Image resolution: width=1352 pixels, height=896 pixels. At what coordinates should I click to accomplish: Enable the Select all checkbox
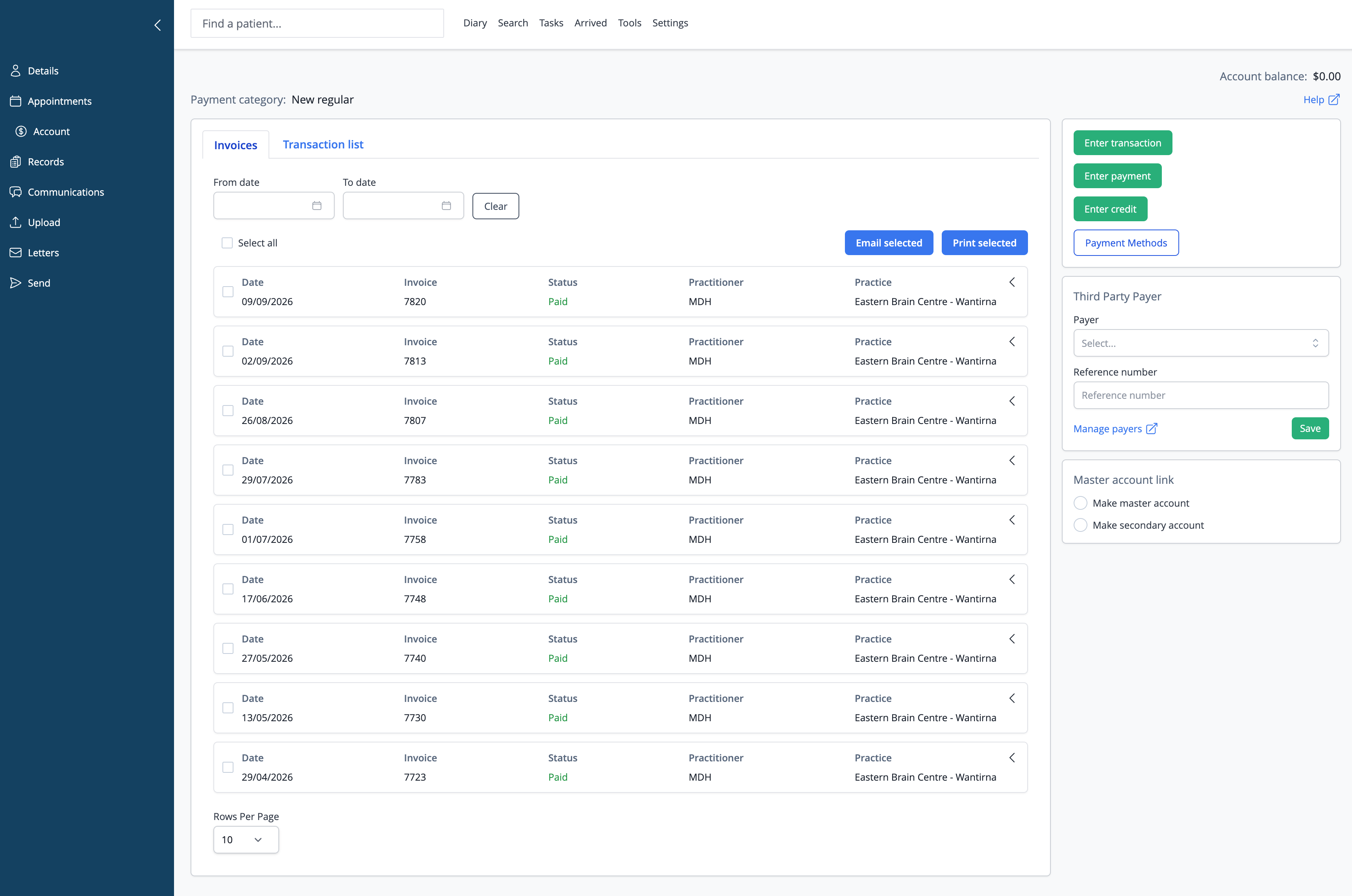point(227,243)
